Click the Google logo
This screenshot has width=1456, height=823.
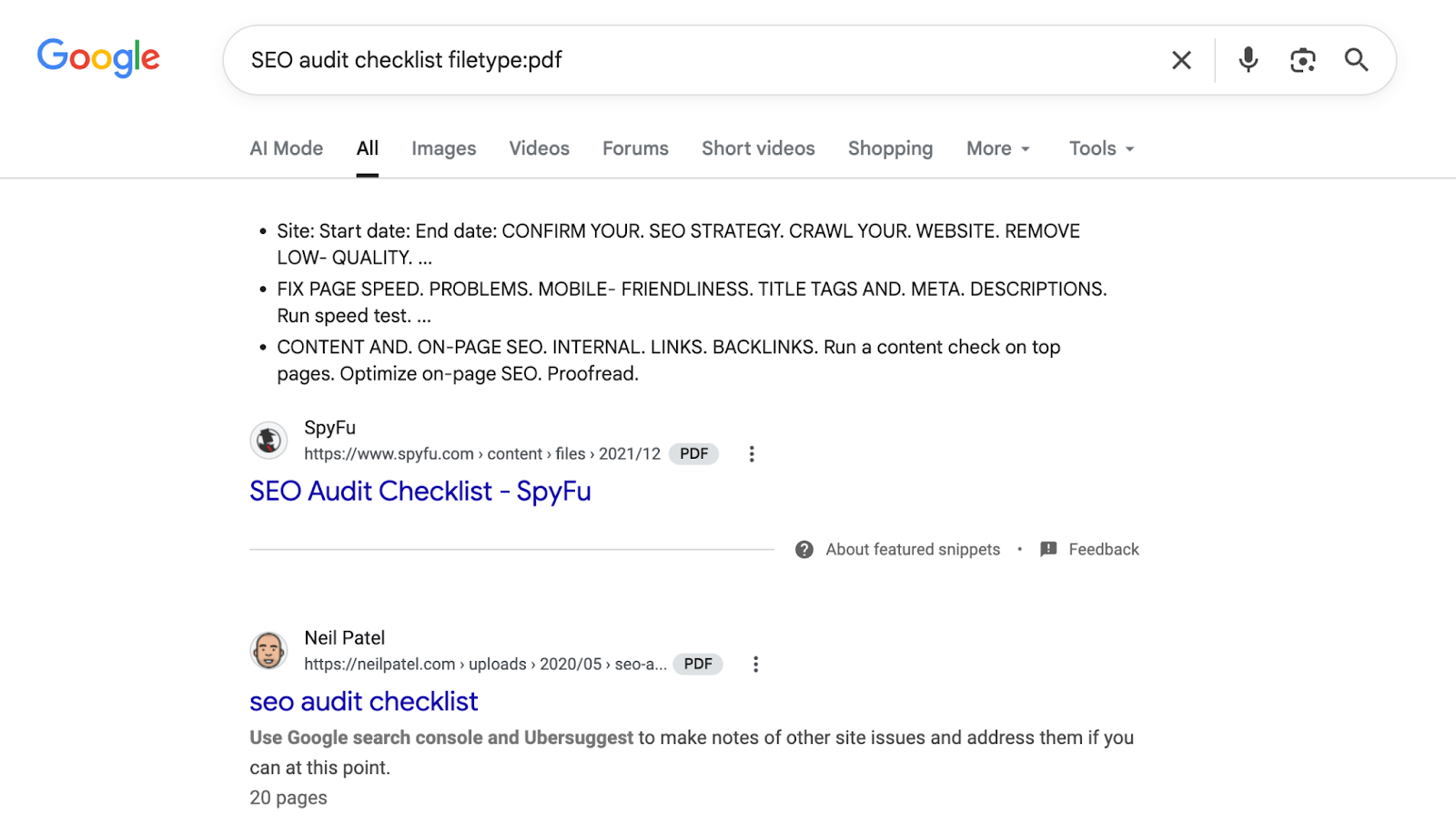pyautogui.click(x=98, y=58)
